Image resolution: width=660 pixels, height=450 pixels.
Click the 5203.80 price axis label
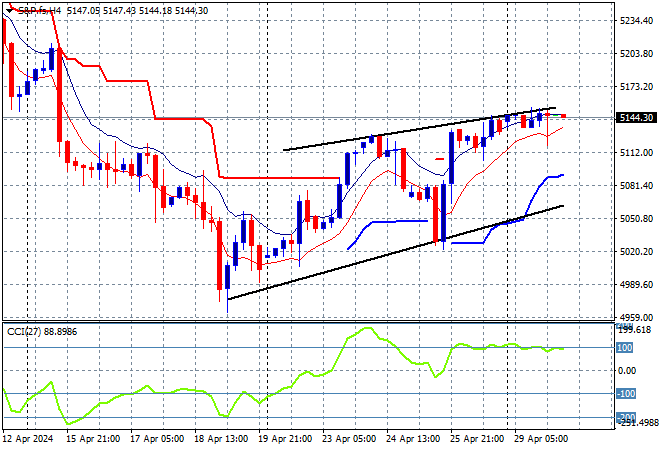636,53
